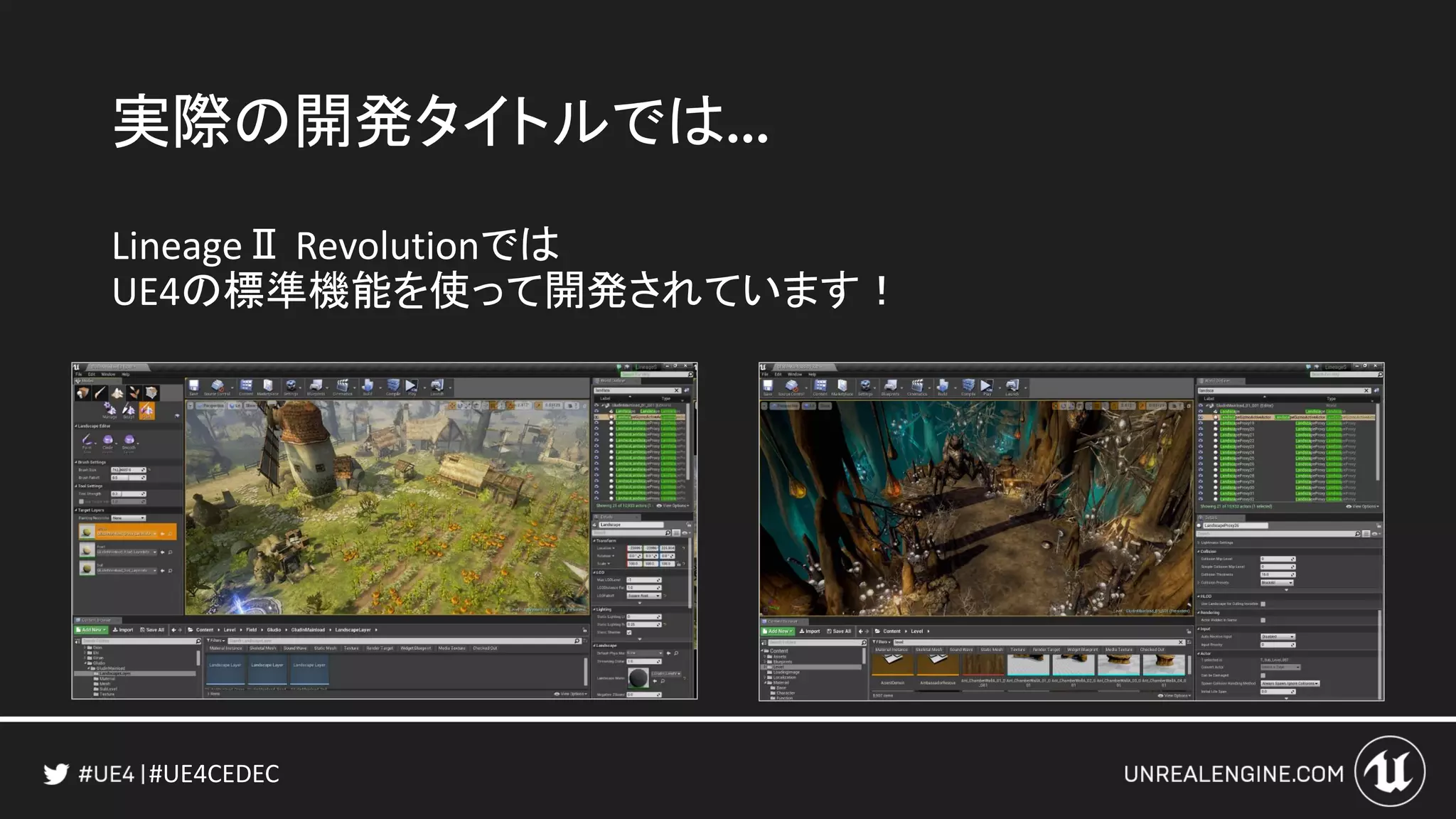1456x819 pixels.
Task: Click Add New button in left Content Browser
Action: click(92, 630)
